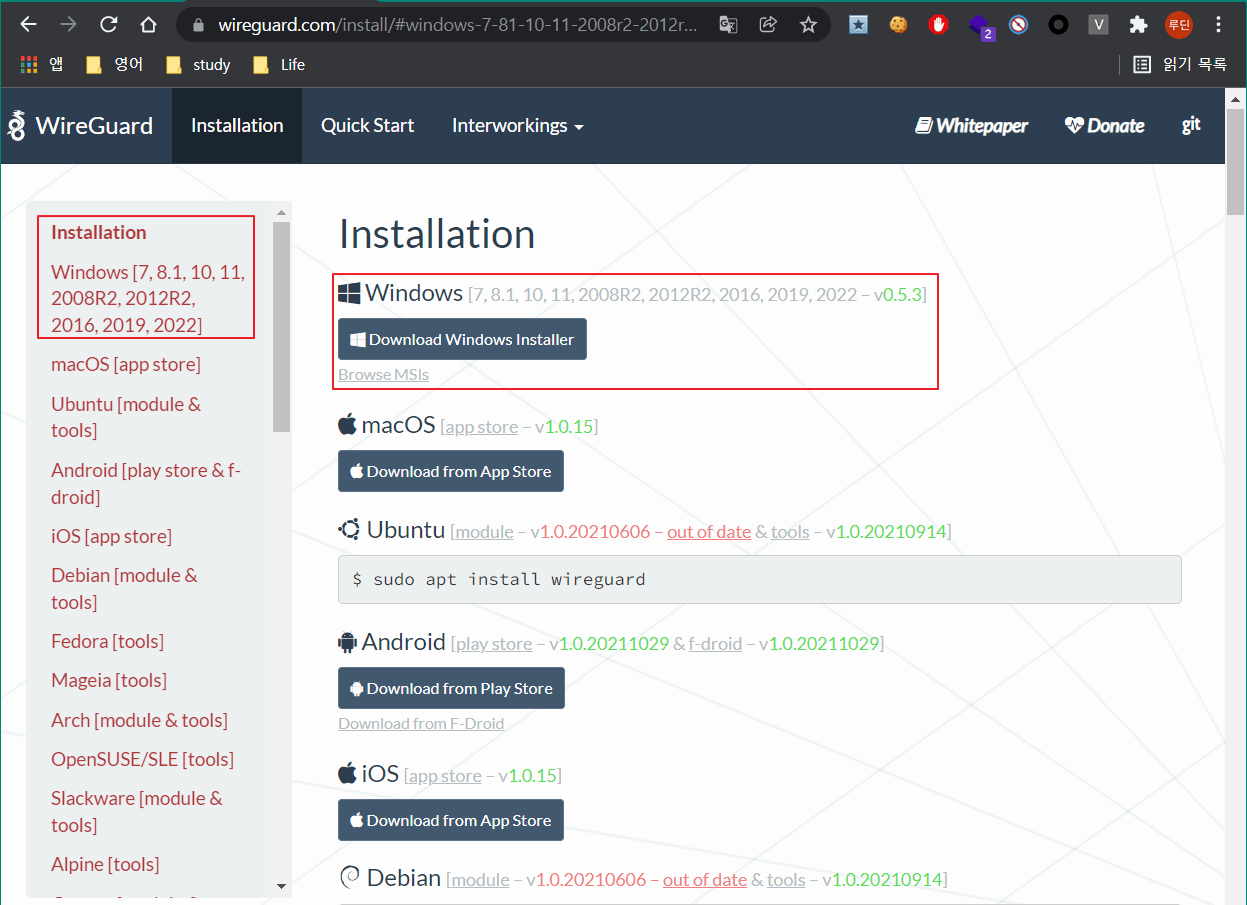Open the Life bookmarks folder

tap(279, 65)
